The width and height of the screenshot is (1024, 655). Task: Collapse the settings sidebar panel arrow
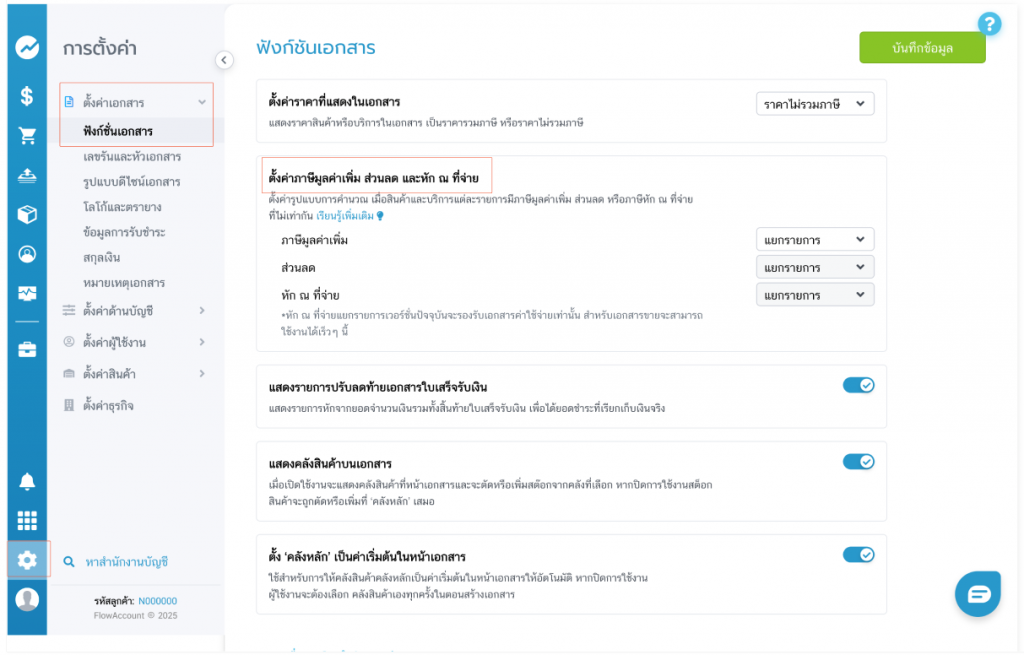(224, 60)
